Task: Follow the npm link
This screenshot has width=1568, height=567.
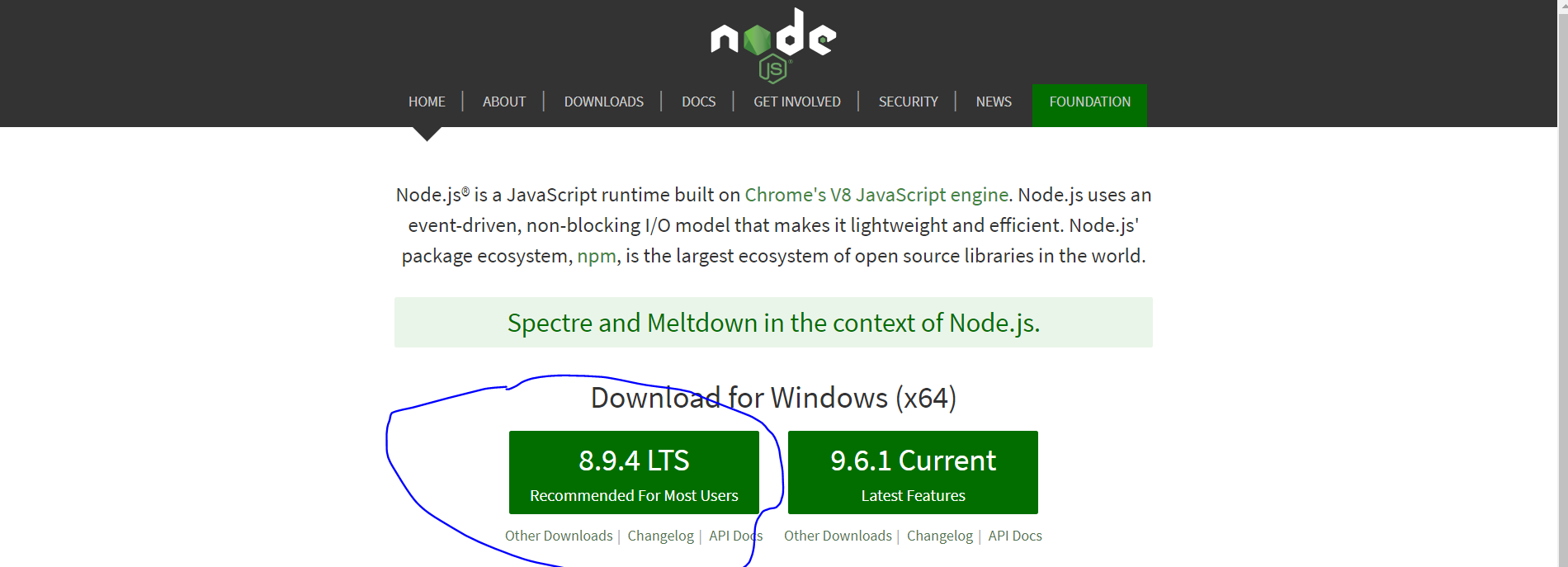Action: (x=597, y=257)
